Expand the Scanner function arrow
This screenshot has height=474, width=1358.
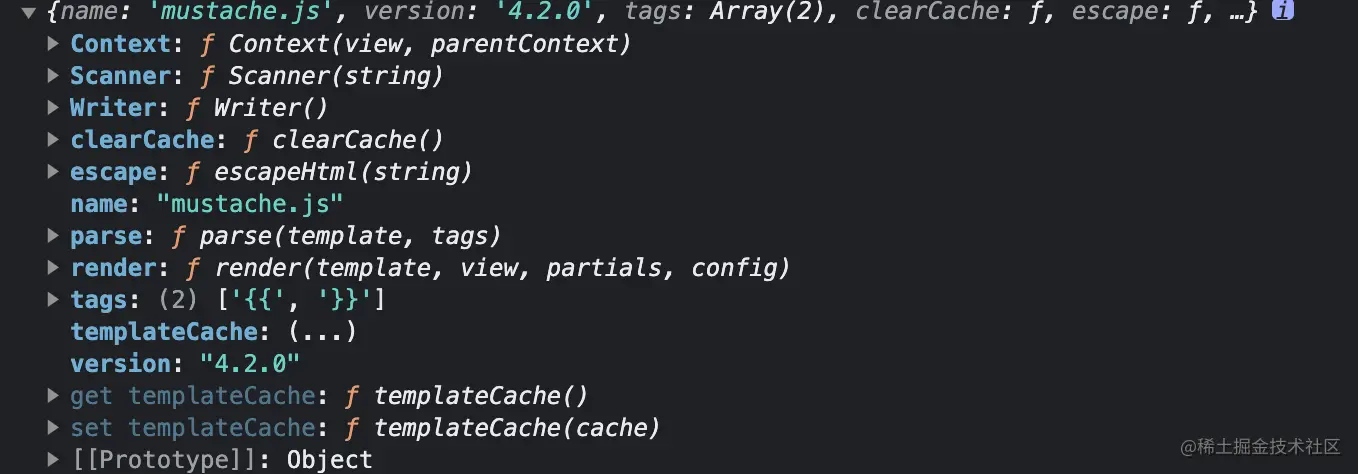(x=54, y=77)
